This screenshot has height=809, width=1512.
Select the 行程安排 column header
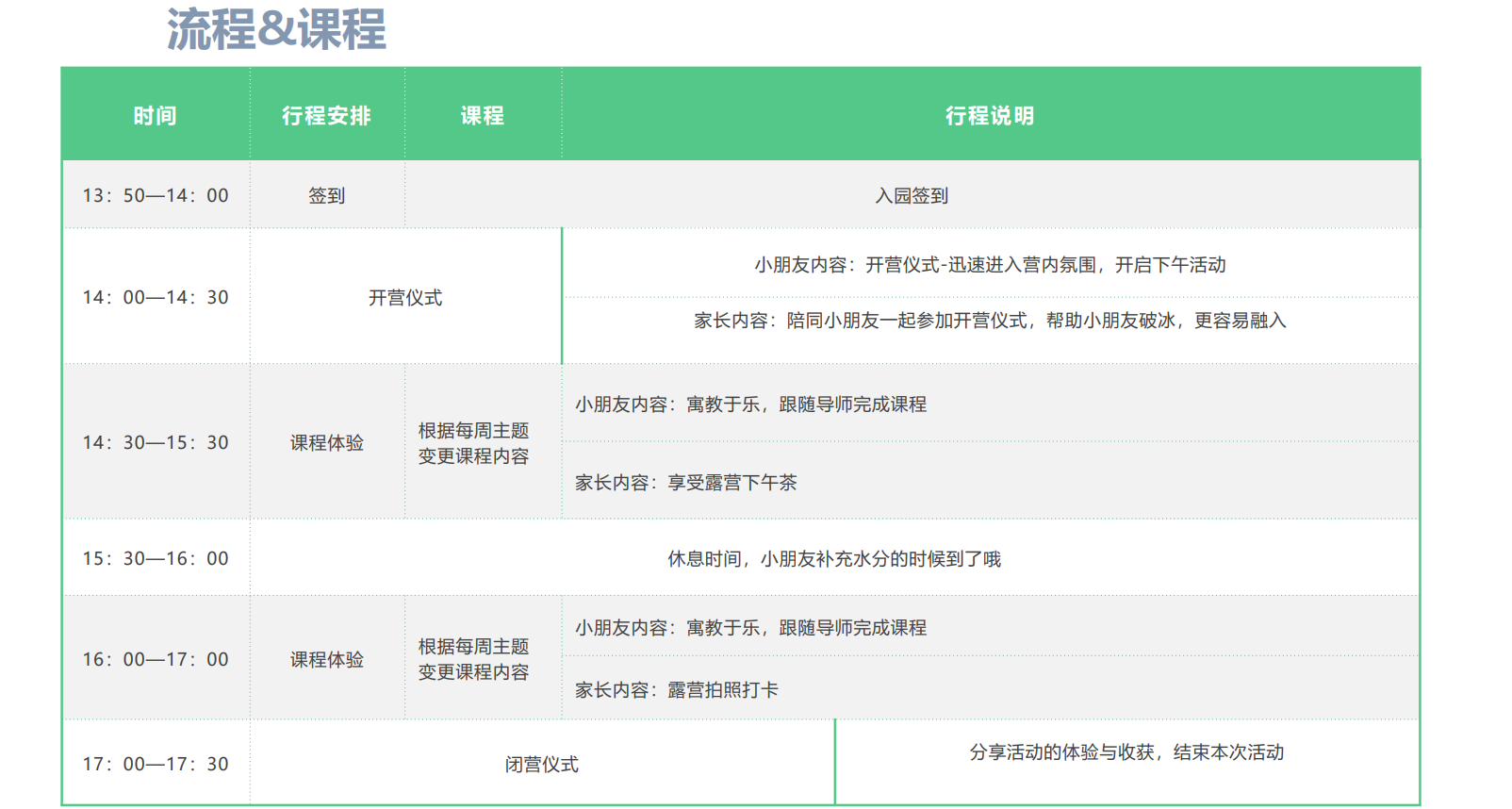pyautogui.click(x=326, y=116)
